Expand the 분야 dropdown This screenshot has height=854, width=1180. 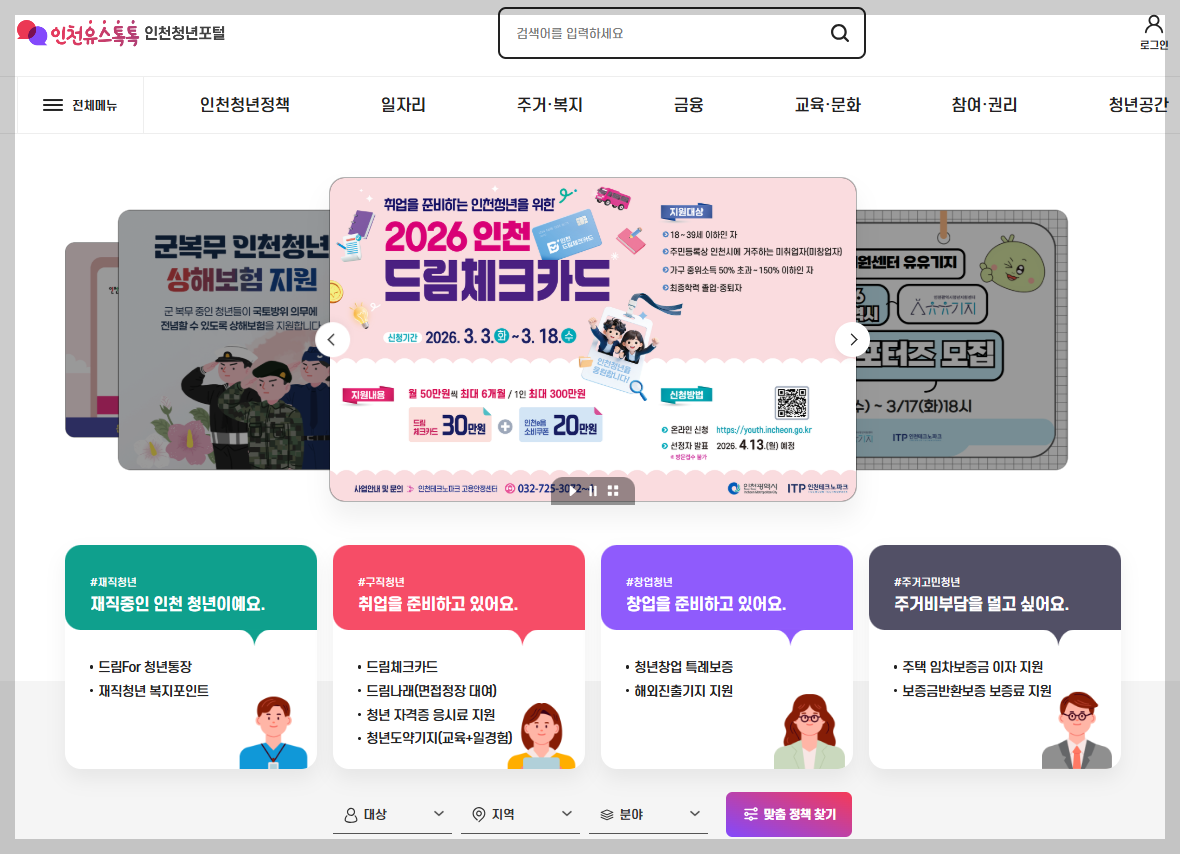click(648, 814)
